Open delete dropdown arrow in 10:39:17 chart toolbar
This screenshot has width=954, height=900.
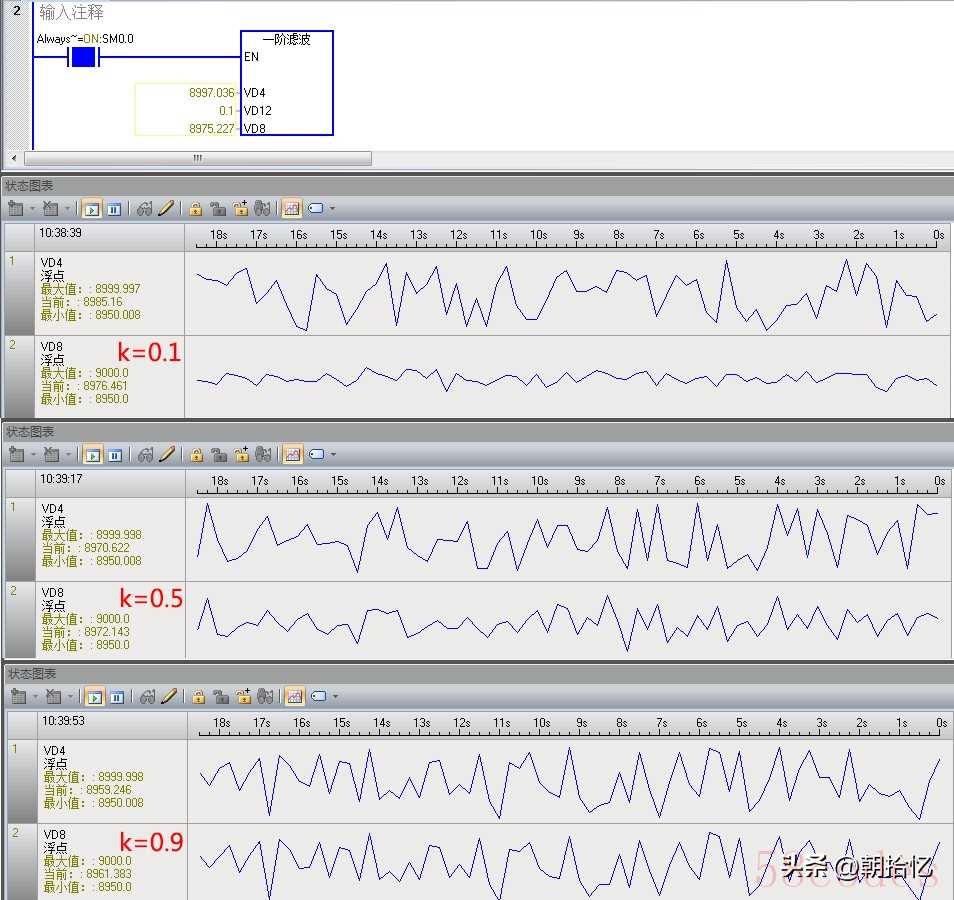[x=68, y=455]
